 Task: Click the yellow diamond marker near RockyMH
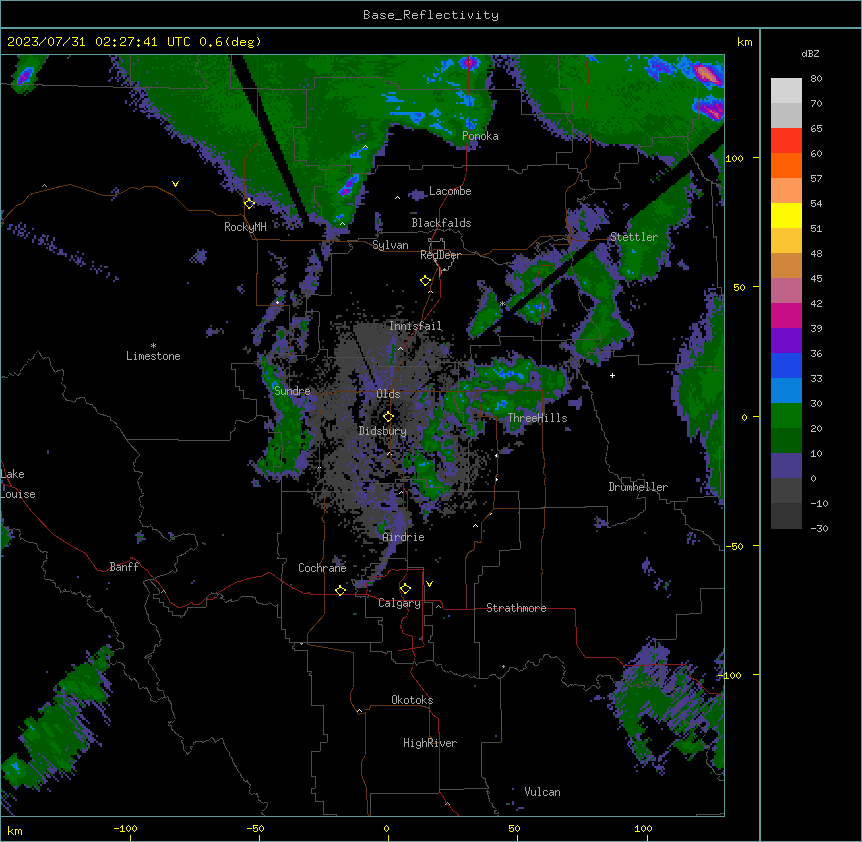250,203
